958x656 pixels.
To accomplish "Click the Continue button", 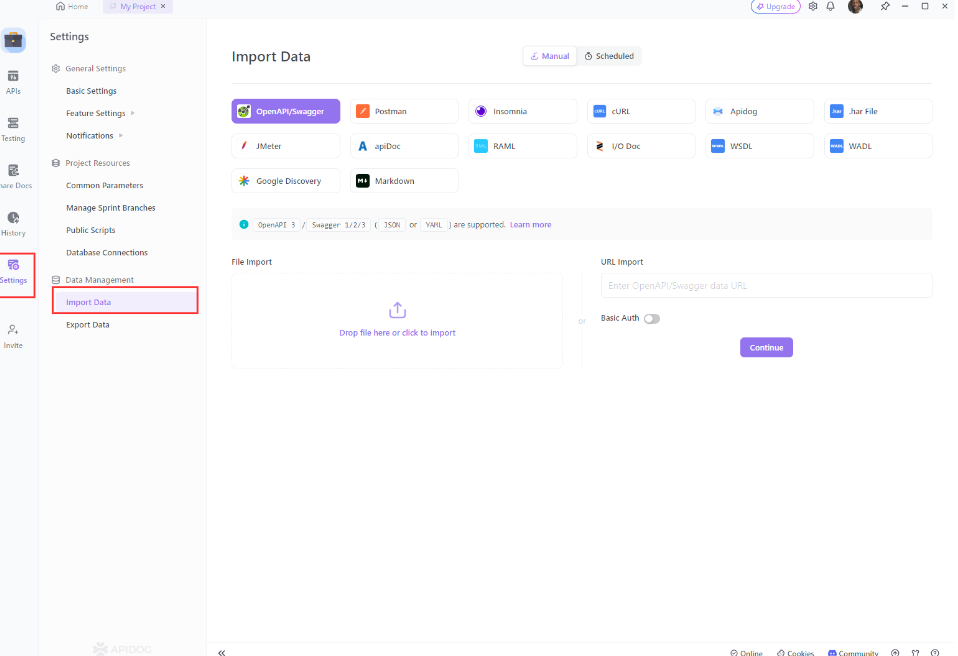I will [766, 348].
